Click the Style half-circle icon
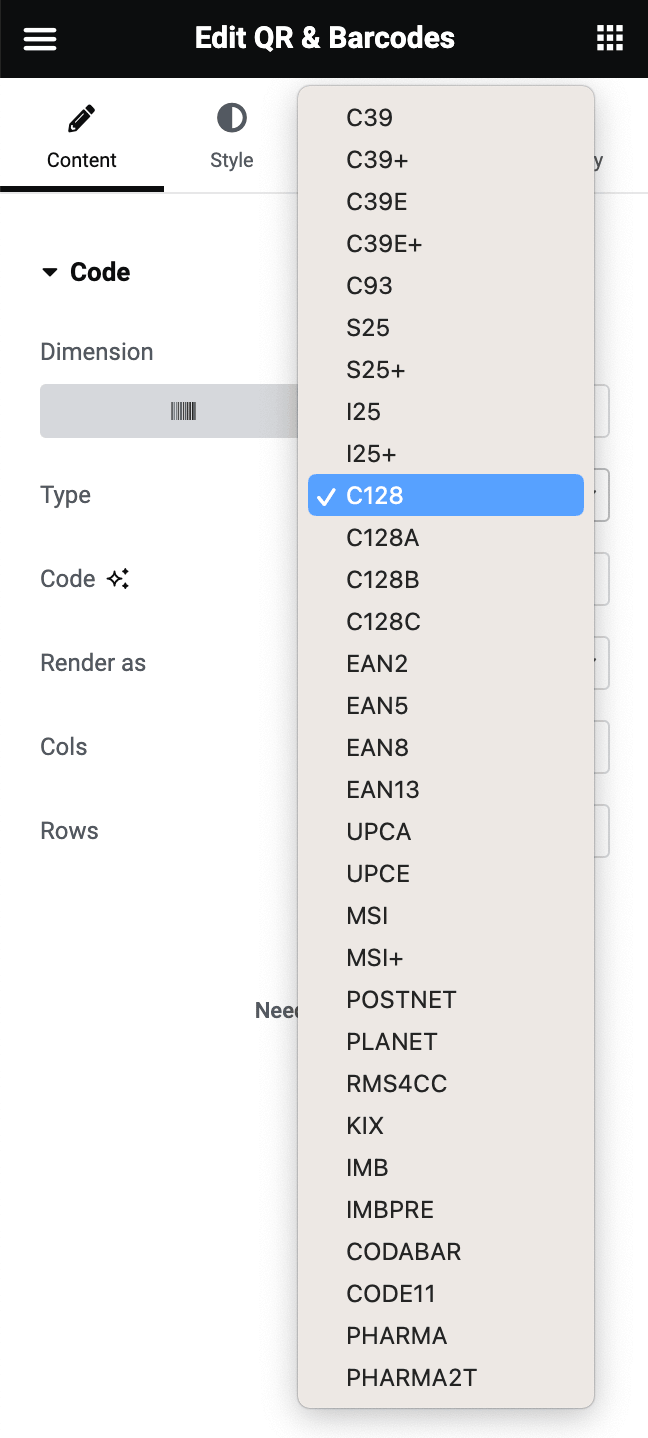 (x=231, y=120)
